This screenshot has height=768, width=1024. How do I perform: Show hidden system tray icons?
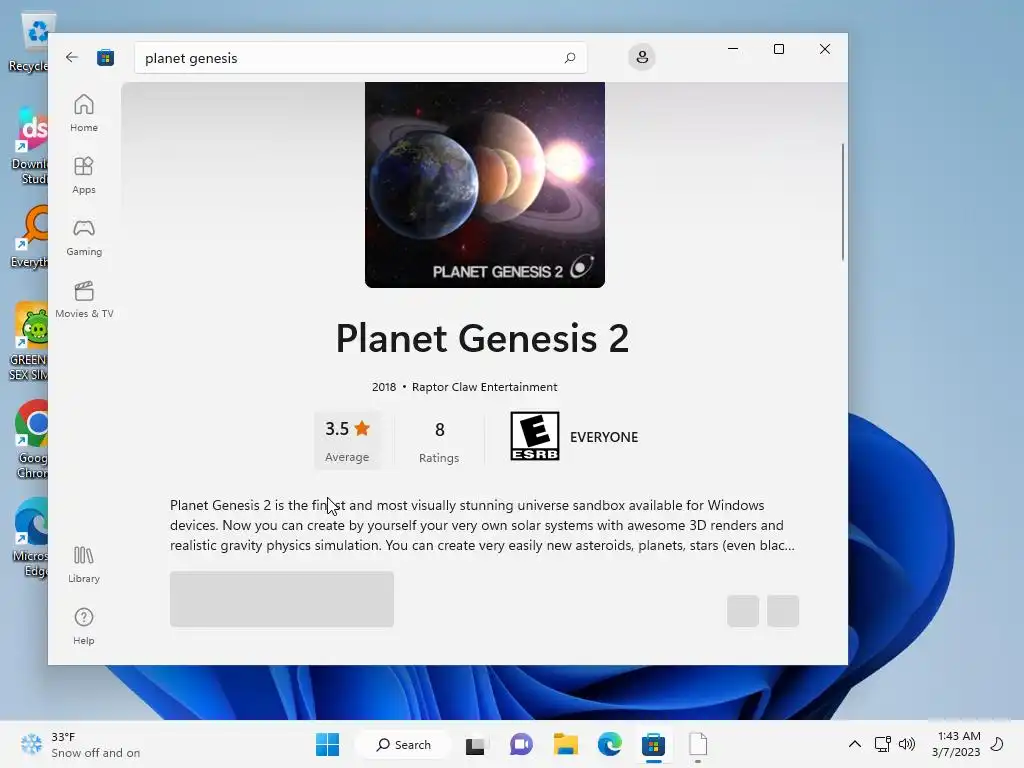(x=854, y=744)
